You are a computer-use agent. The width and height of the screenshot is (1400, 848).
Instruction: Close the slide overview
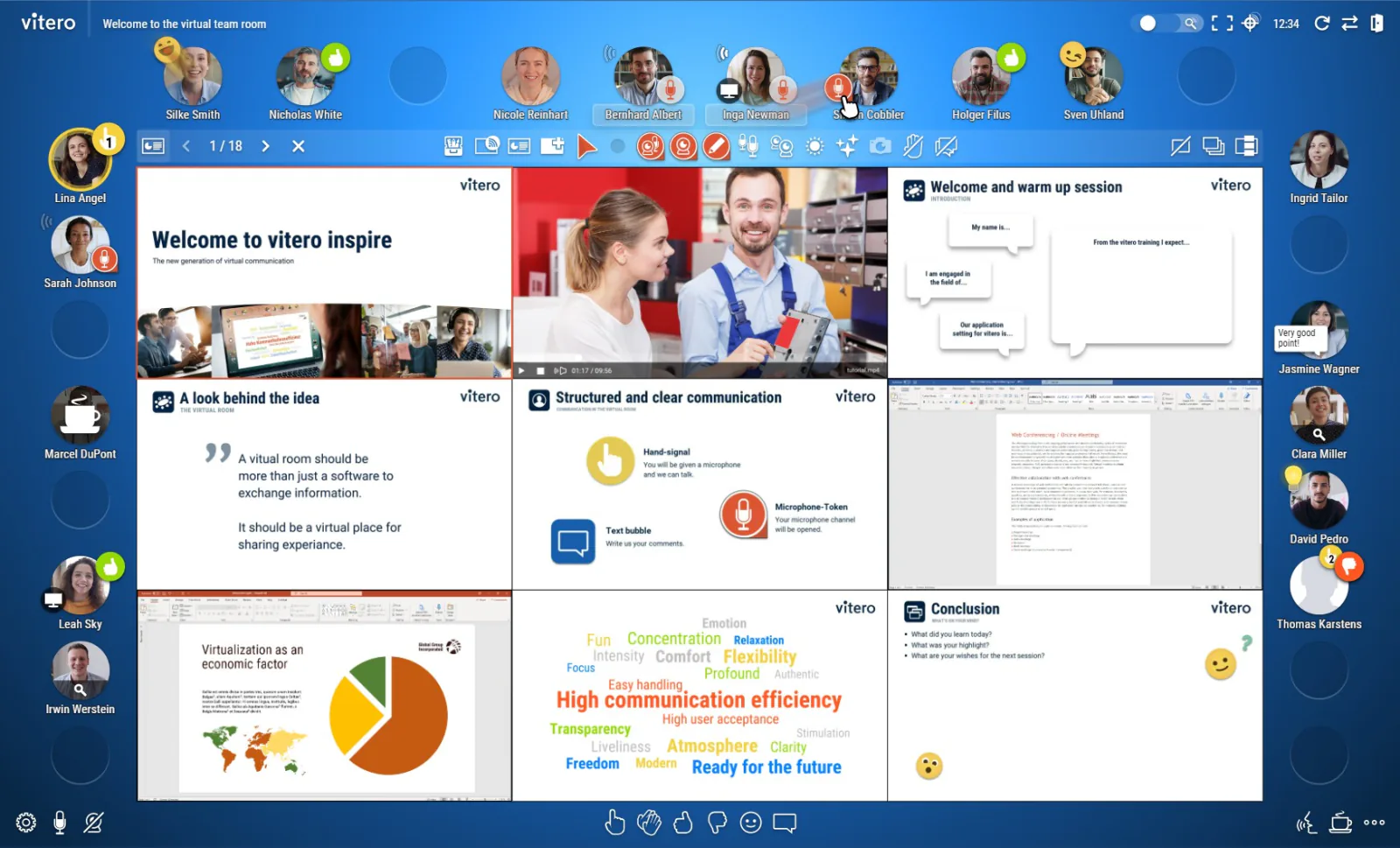click(298, 146)
